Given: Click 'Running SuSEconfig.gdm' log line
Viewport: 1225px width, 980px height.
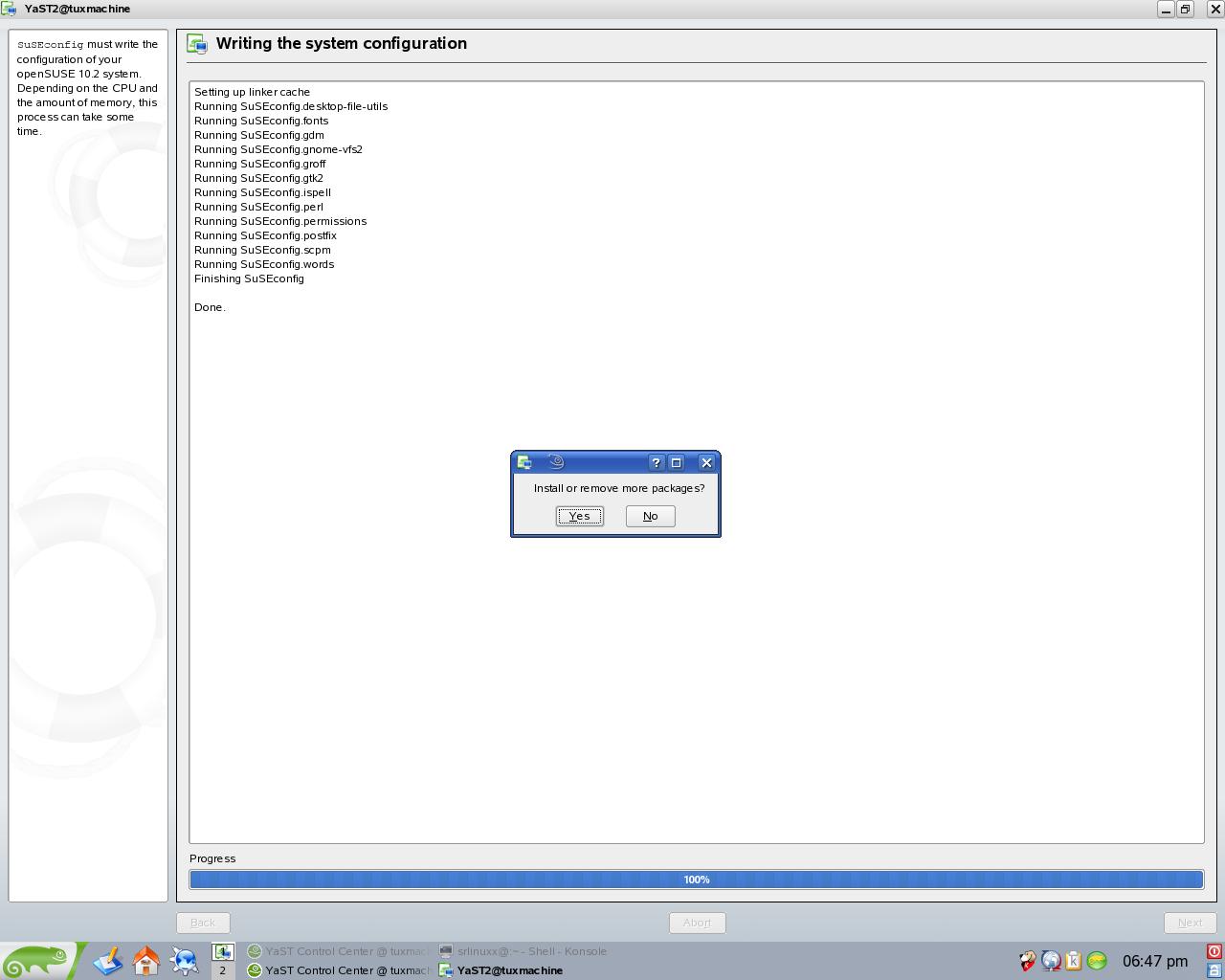Looking at the screenshot, I should [259, 135].
